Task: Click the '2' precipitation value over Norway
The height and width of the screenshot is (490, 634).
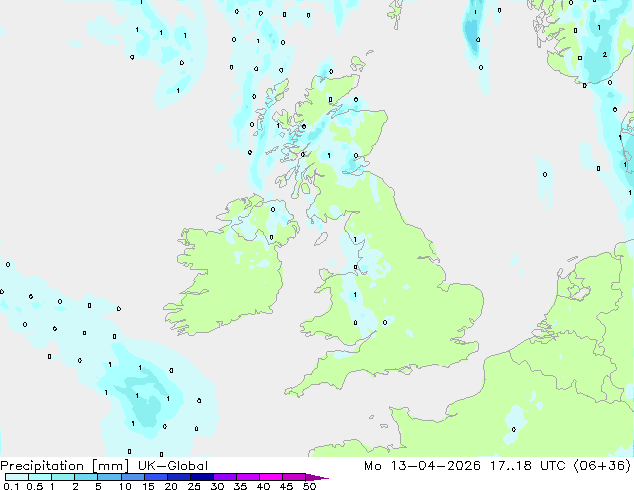Action: click(x=604, y=54)
